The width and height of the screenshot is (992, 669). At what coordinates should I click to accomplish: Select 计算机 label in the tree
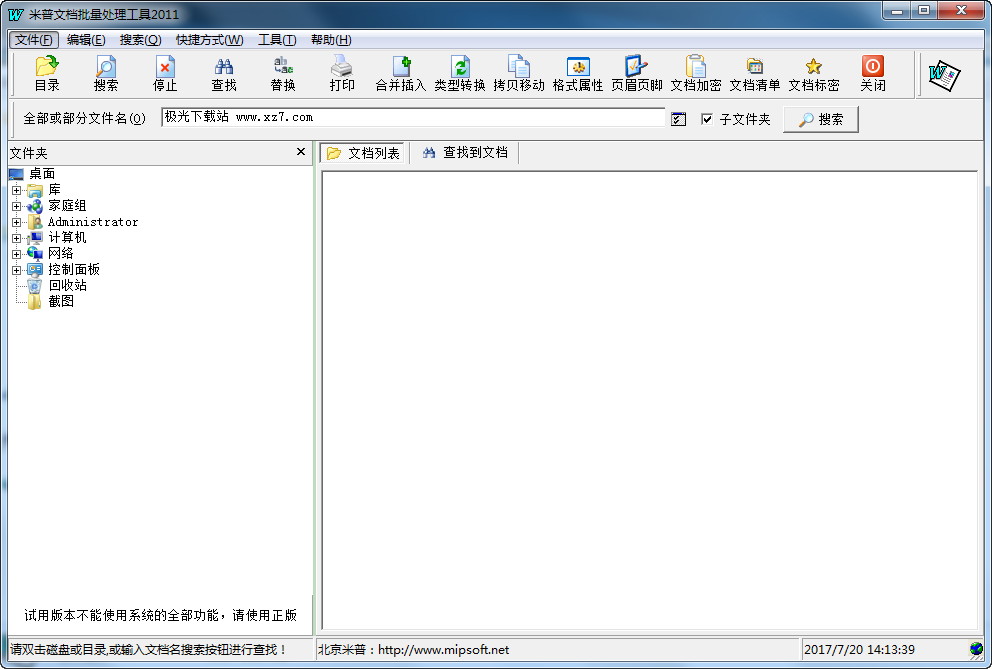point(67,237)
